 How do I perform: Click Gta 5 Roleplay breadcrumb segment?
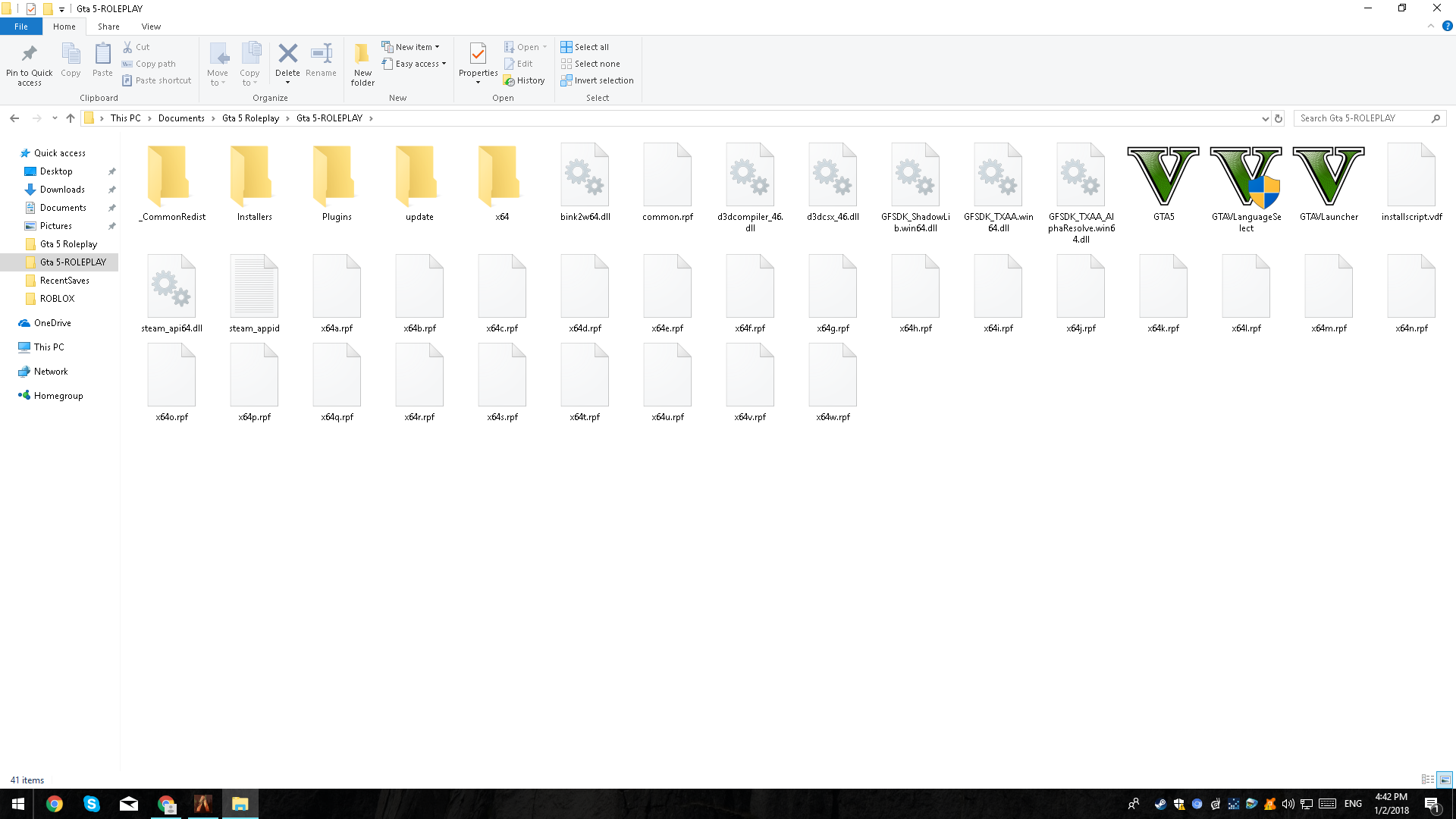pos(250,118)
